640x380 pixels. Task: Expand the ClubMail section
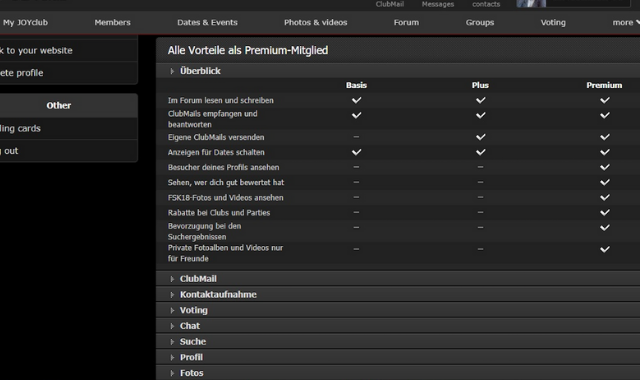coord(398,278)
